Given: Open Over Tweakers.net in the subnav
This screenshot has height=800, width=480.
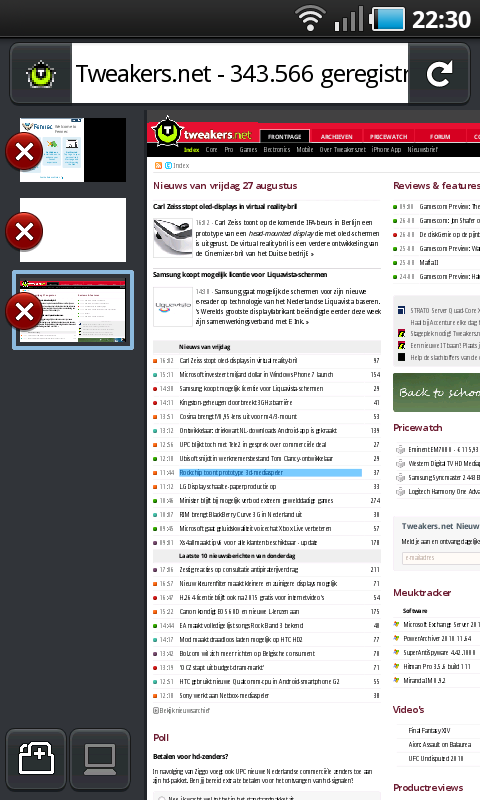Looking at the screenshot, I should click(342, 149).
